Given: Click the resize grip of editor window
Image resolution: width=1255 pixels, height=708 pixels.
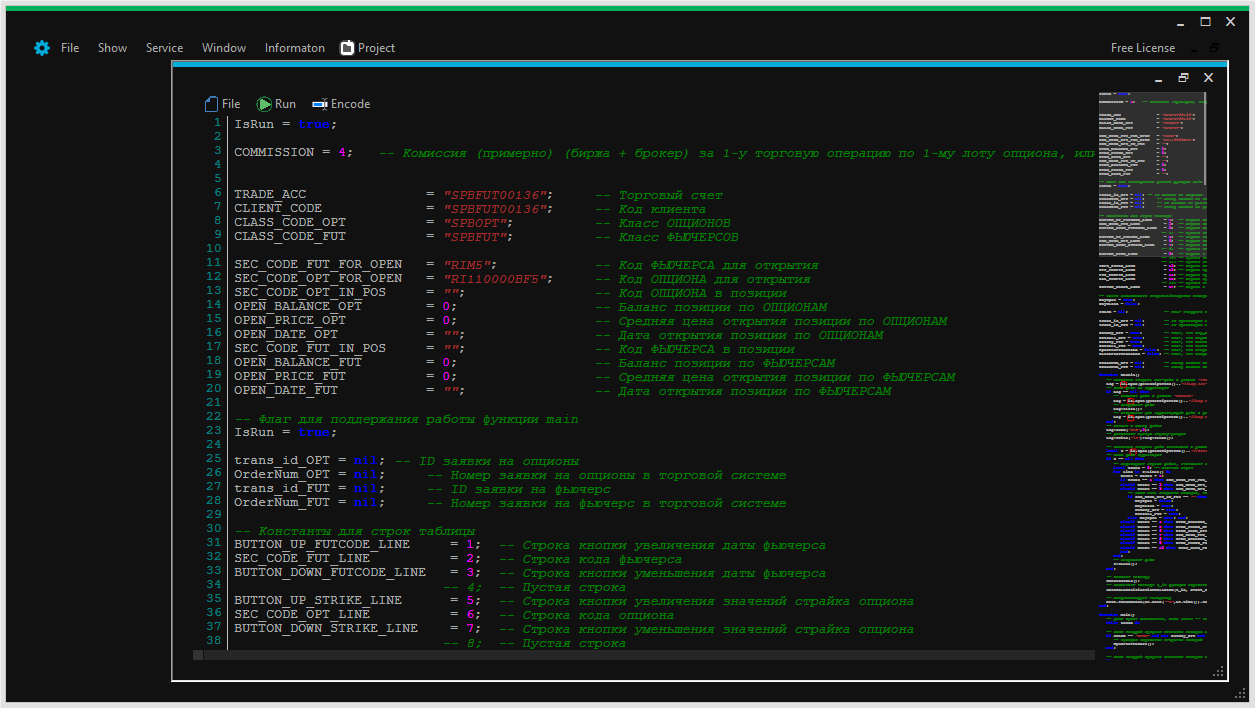Looking at the screenshot, I should pos(1218,672).
